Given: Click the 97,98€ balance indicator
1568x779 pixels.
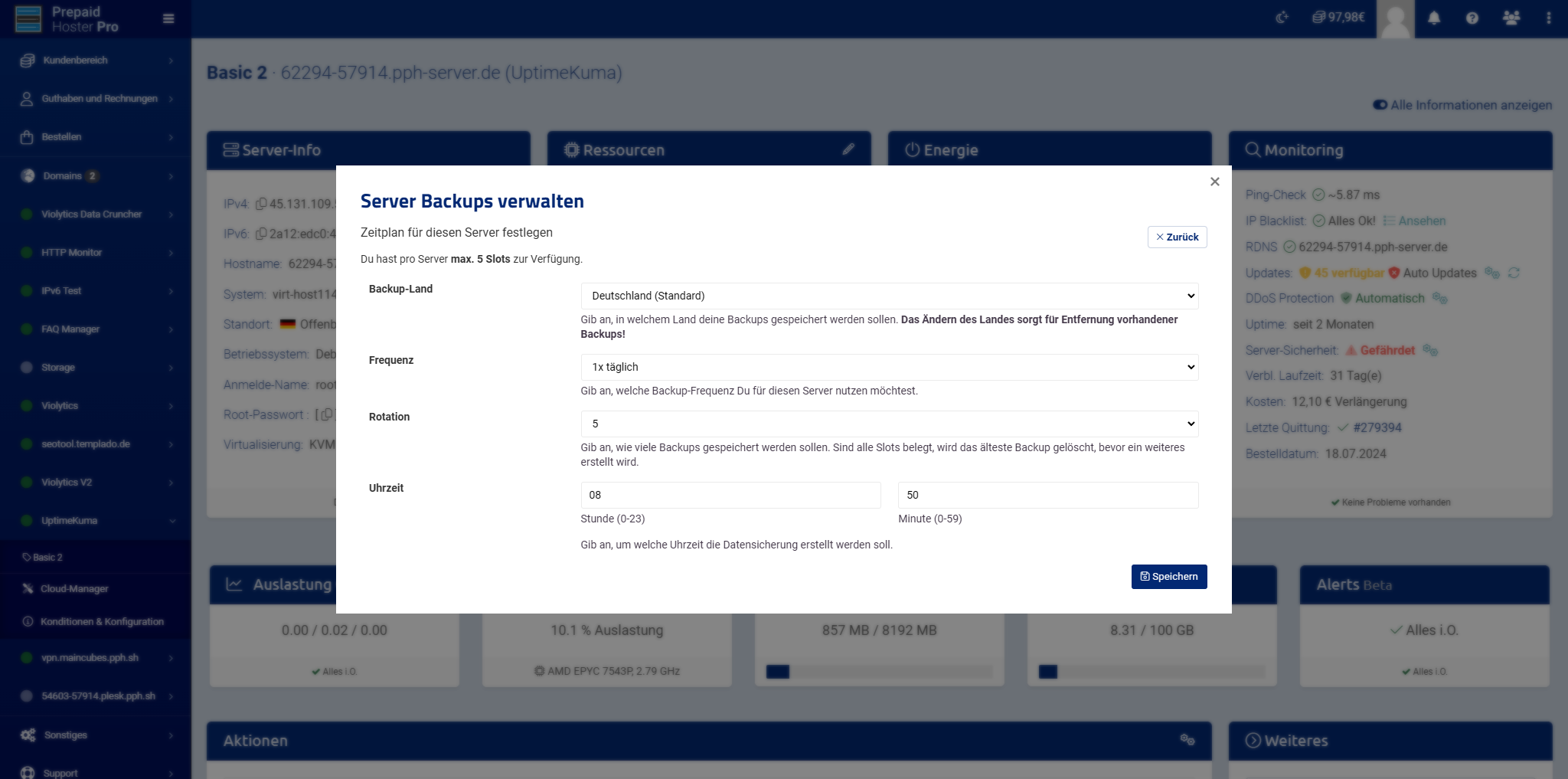Looking at the screenshot, I should coord(1338,17).
